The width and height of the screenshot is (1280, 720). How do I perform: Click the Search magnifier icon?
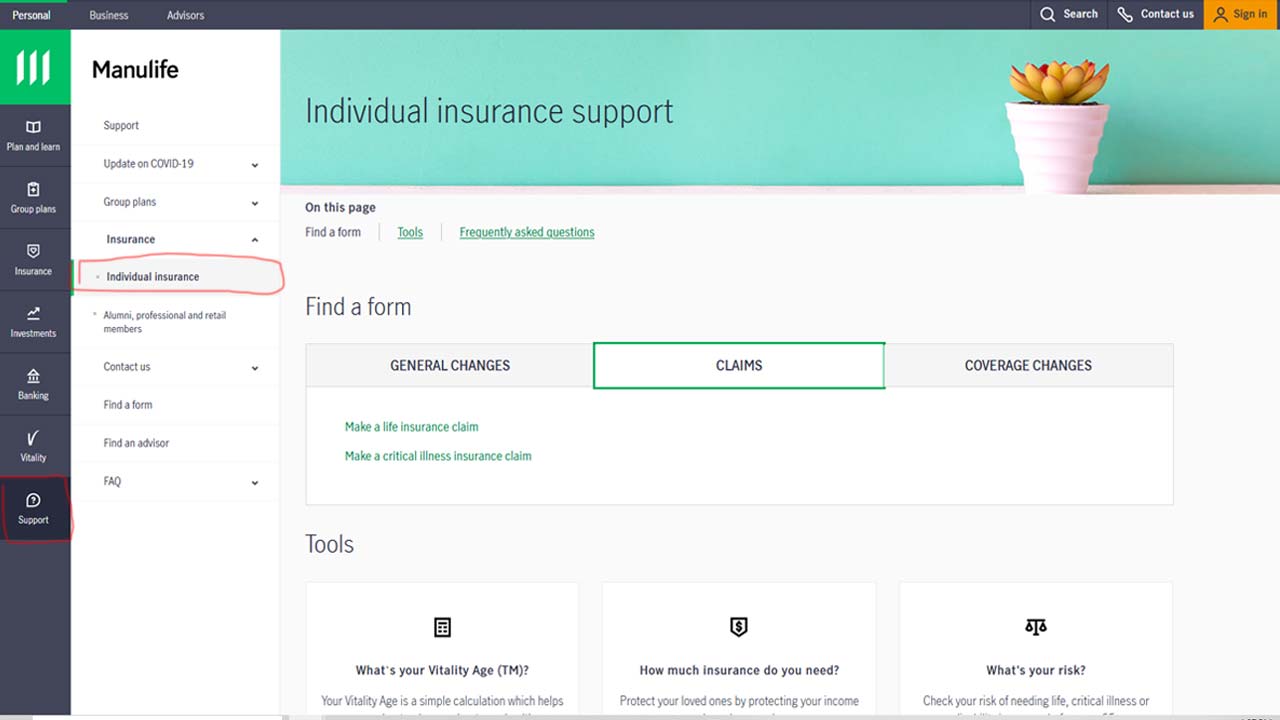pos(1048,14)
